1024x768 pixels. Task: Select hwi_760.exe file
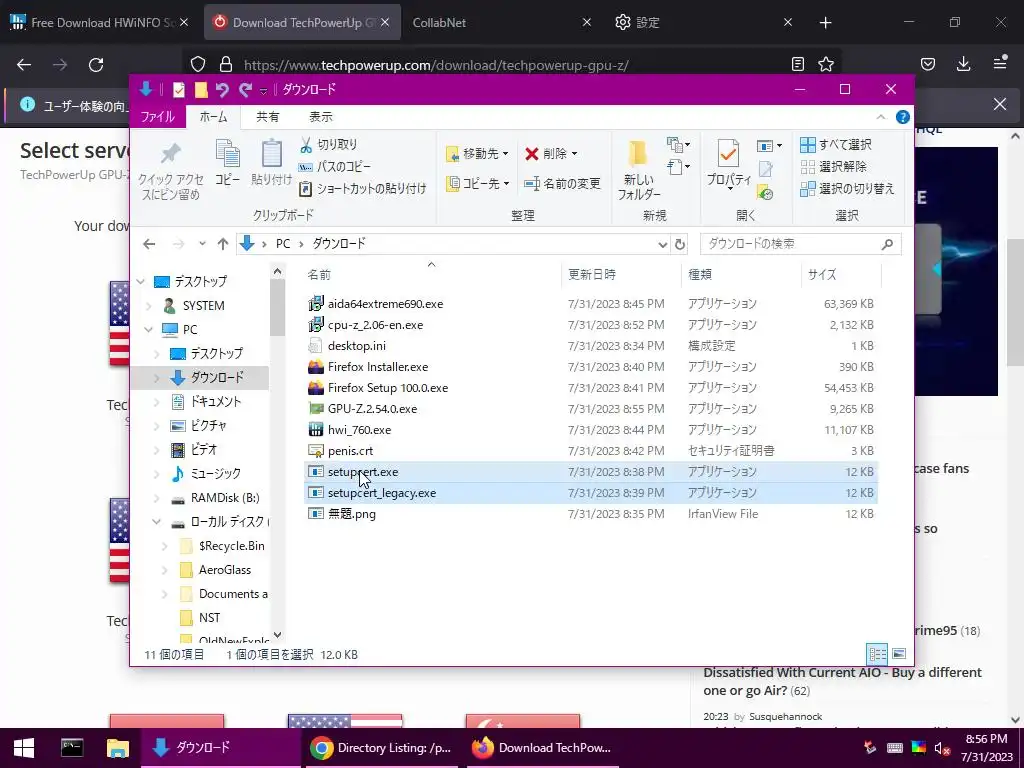click(x=590, y=430)
